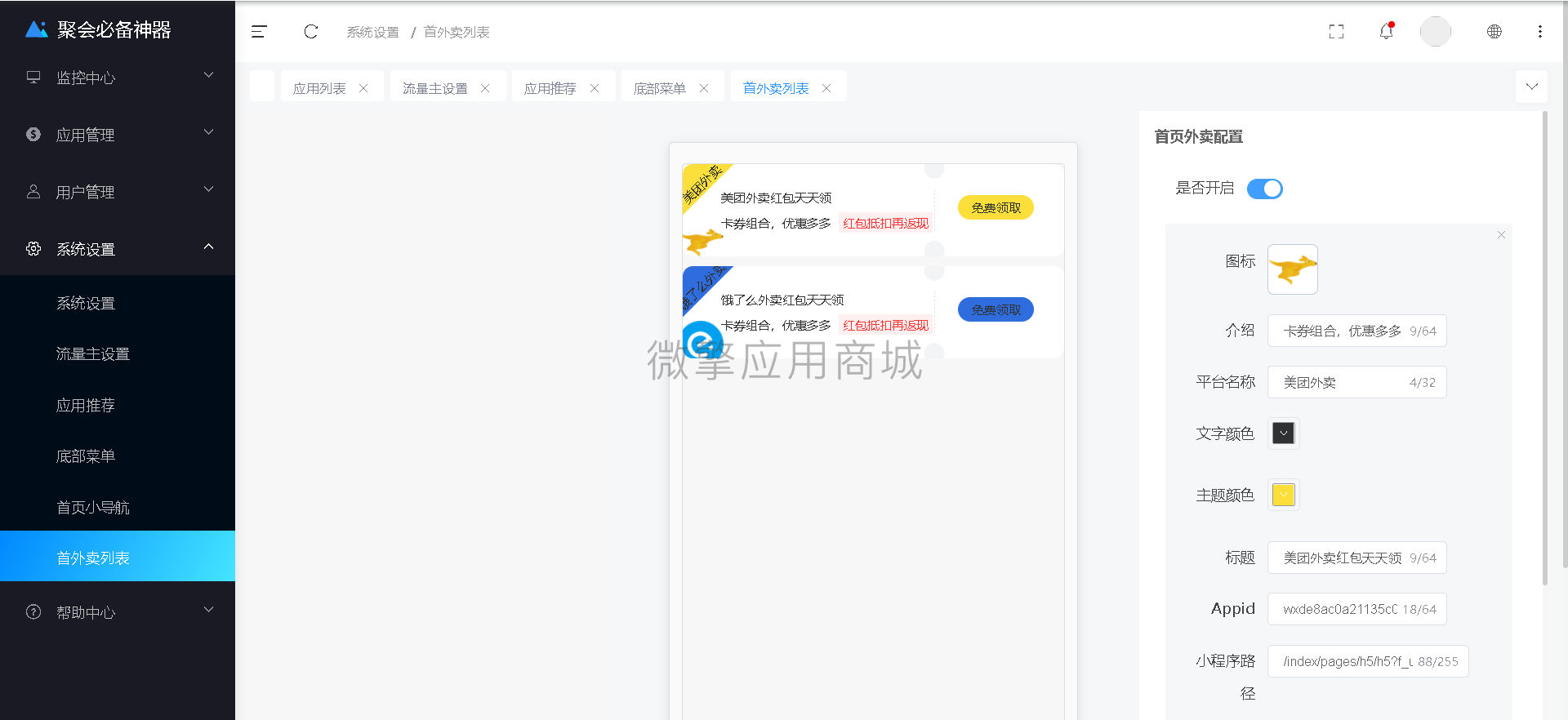Click 饿了么外卖红包天天领 card title
Screen dimensions: 1568x720
(782, 300)
